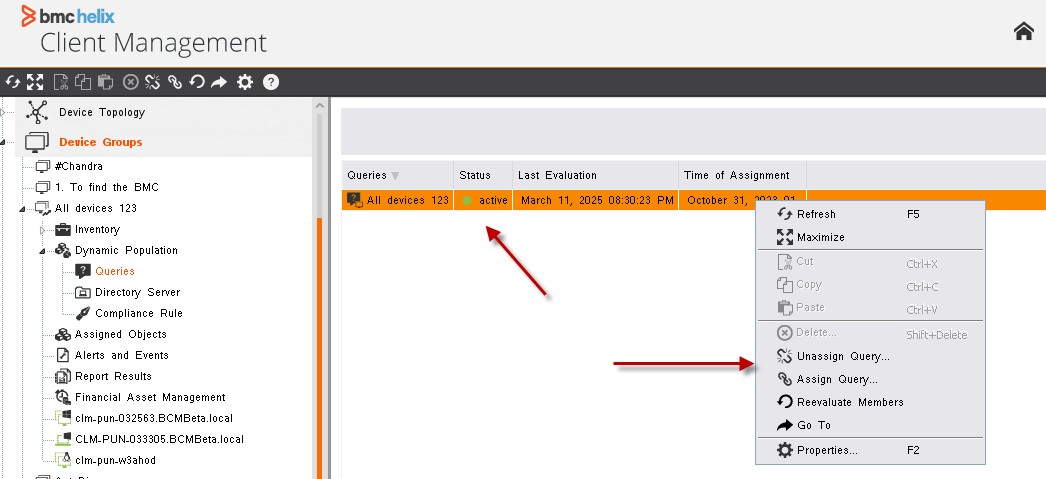
Task: Click the Refresh icon in the dark toolbar
Action: (13, 82)
